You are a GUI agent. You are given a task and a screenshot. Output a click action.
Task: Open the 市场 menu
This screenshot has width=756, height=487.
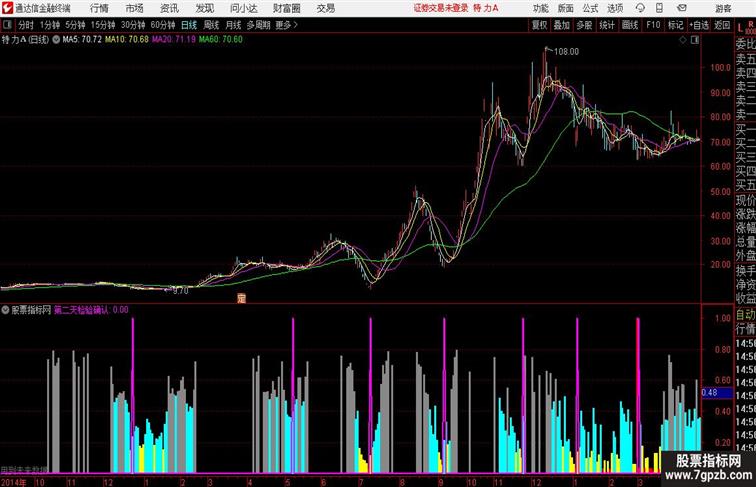click(x=134, y=8)
